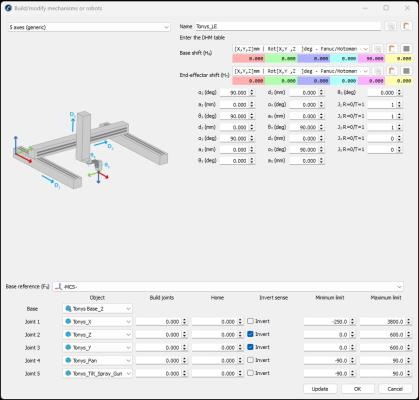Click the copy icon in the Base shift row
The width and height of the screenshot is (419, 400).
coord(378,49)
